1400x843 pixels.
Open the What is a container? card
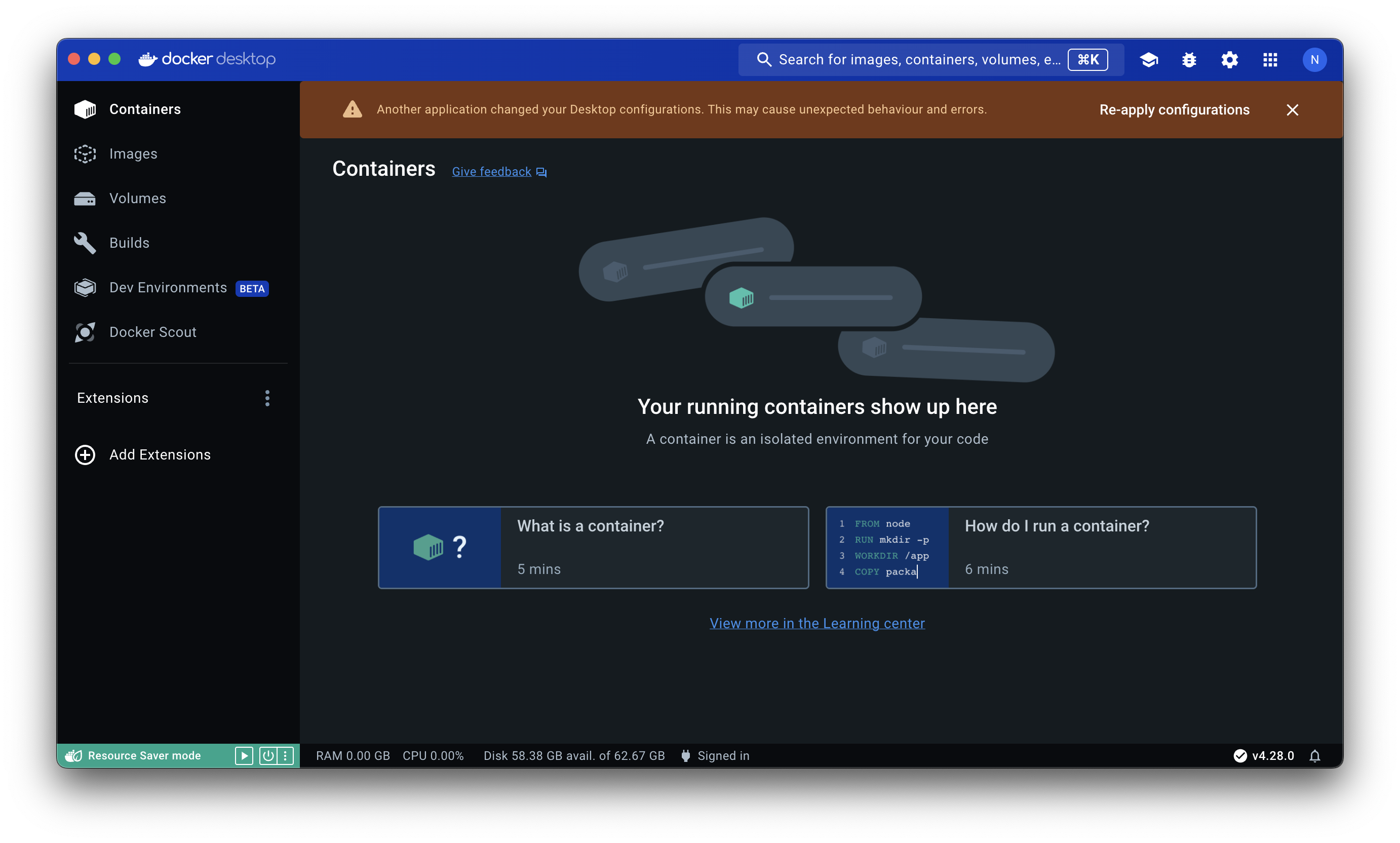(x=593, y=547)
